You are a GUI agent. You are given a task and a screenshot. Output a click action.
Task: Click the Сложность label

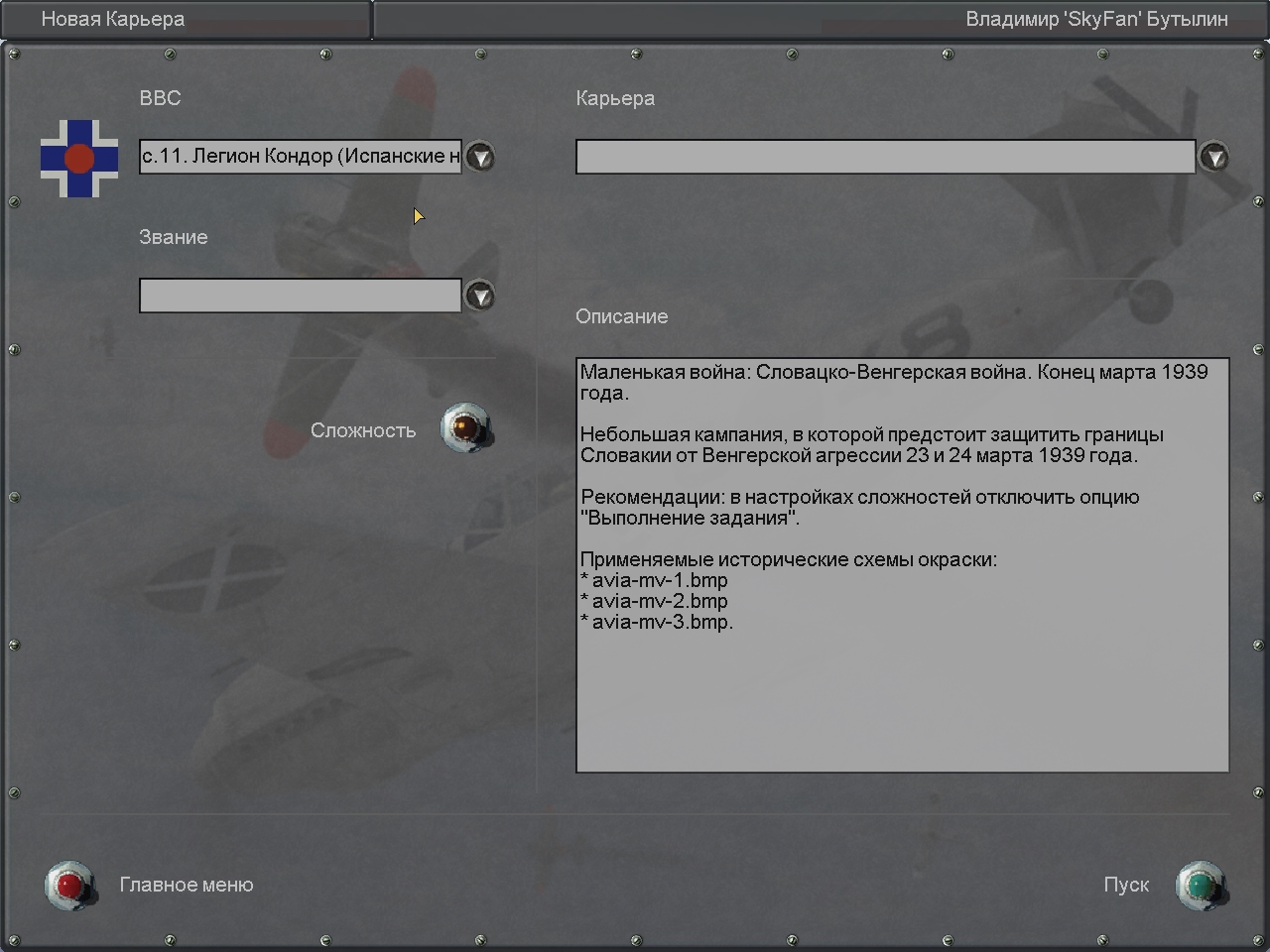pos(363,430)
